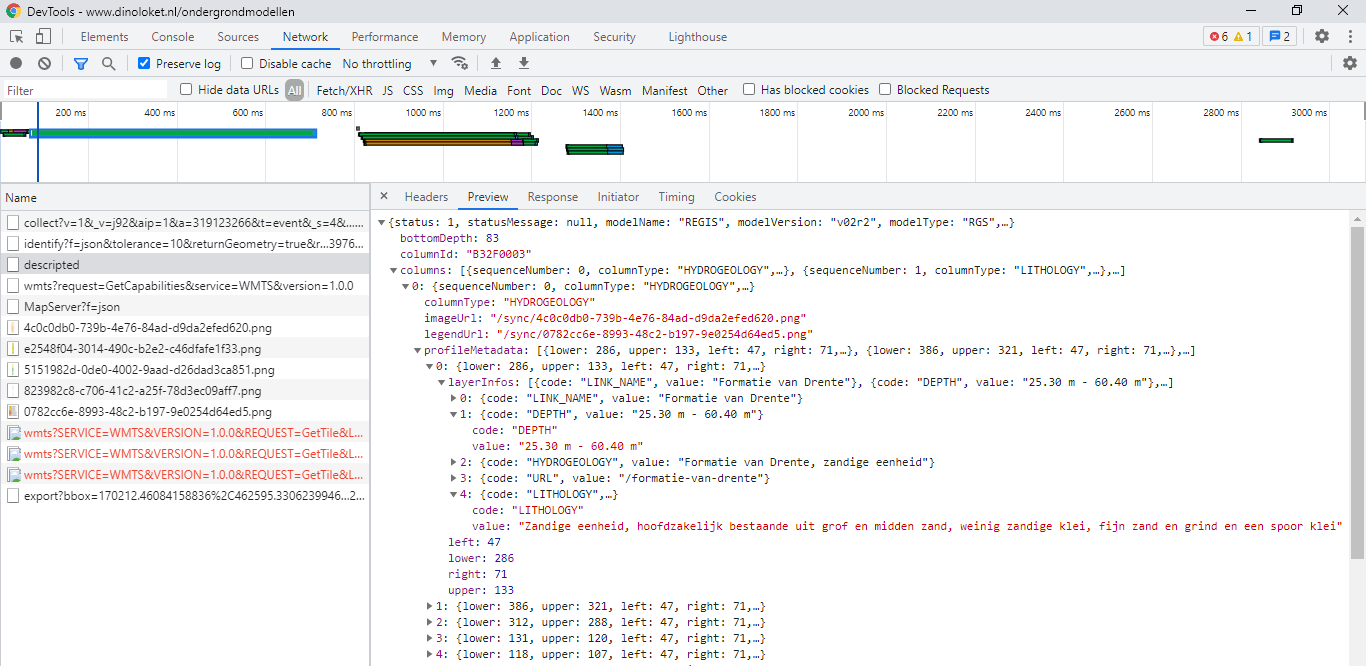Export HAR file download arrow
Image resolution: width=1366 pixels, height=666 pixels.
click(x=523, y=63)
